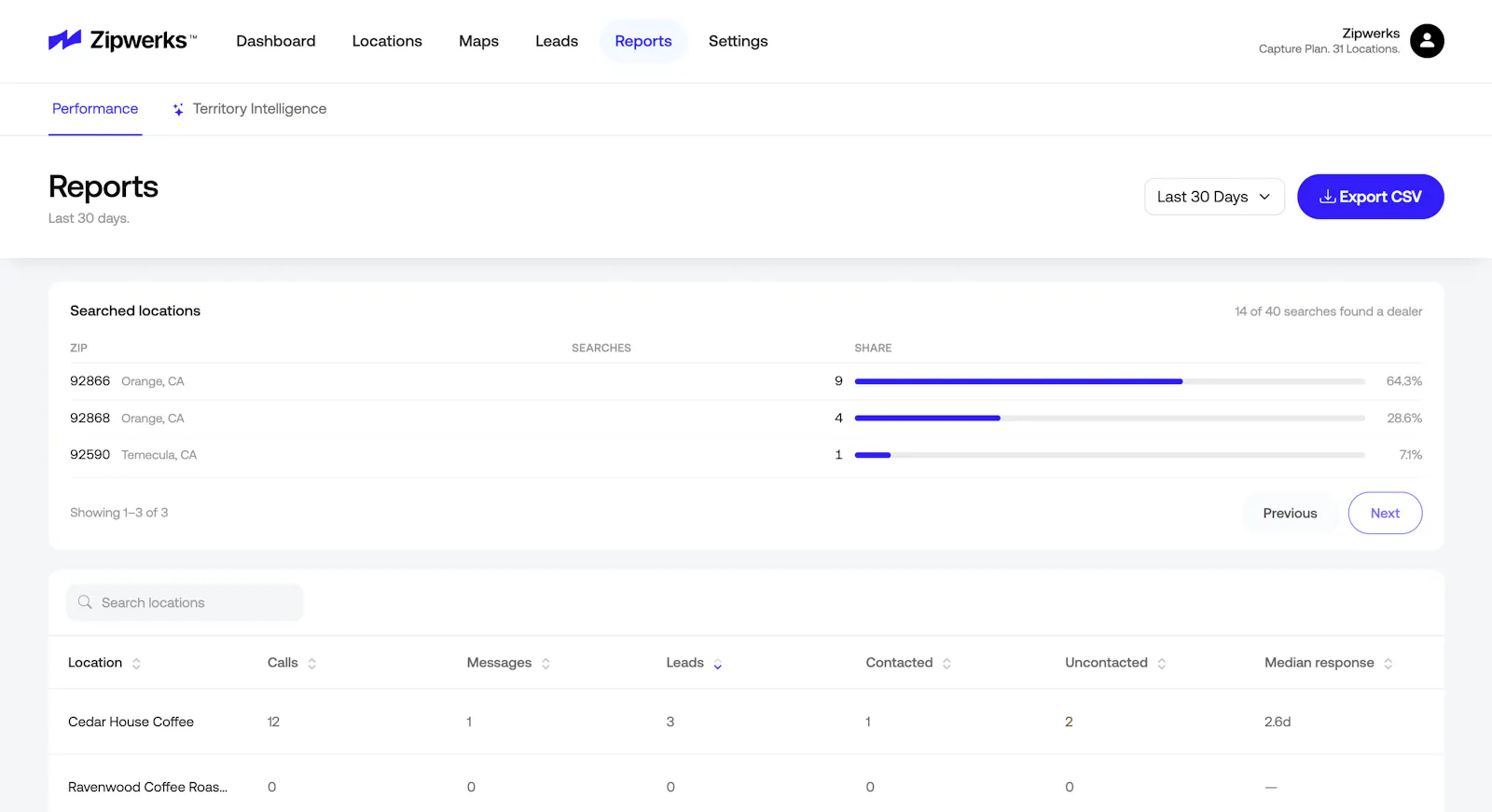Select the Ravenwood Coffee Roas... location
This screenshot has width=1492, height=812.
tap(147, 787)
